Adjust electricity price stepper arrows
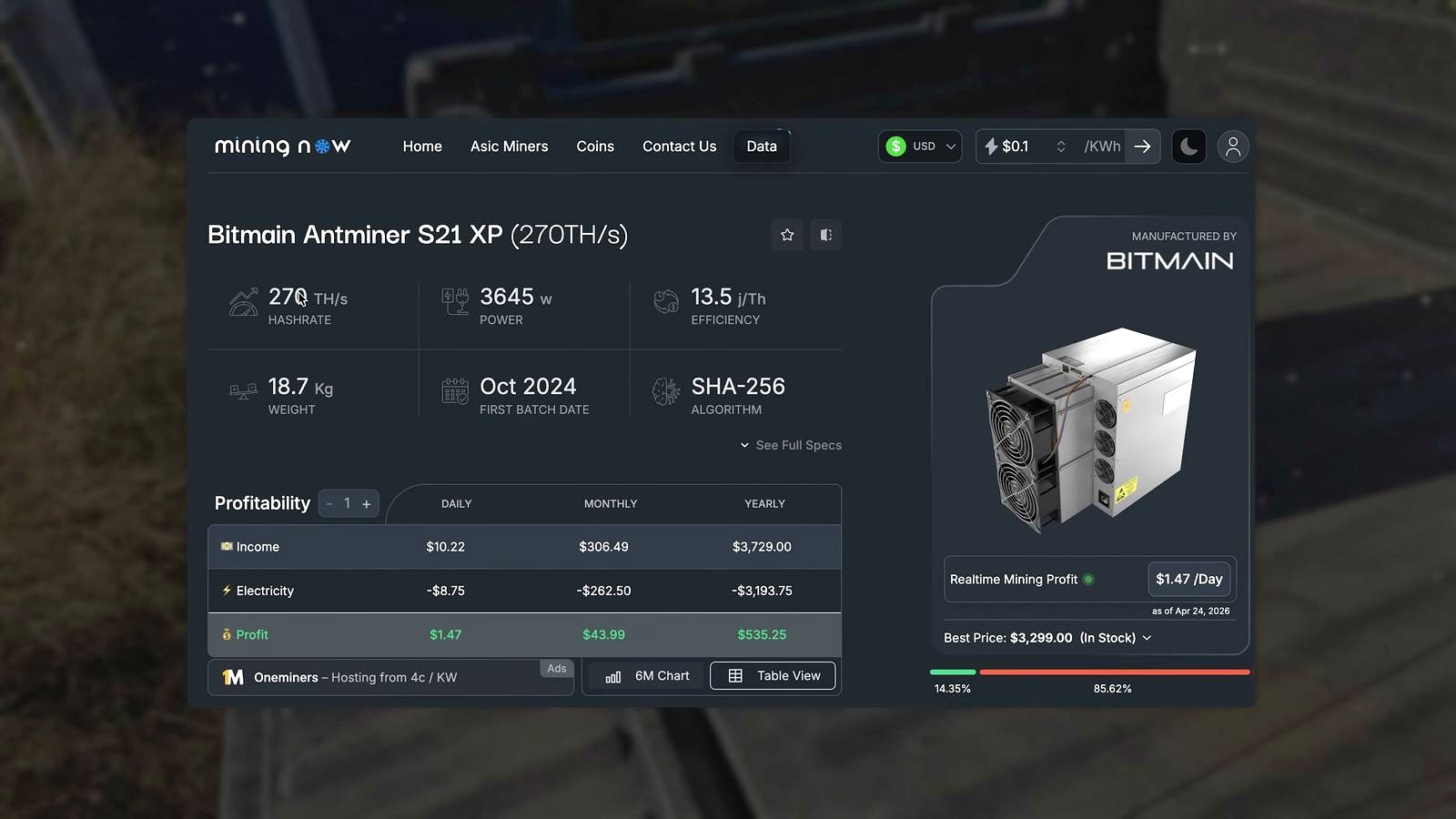Viewport: 1456px width, 819px height. (x=1060, y=147)
